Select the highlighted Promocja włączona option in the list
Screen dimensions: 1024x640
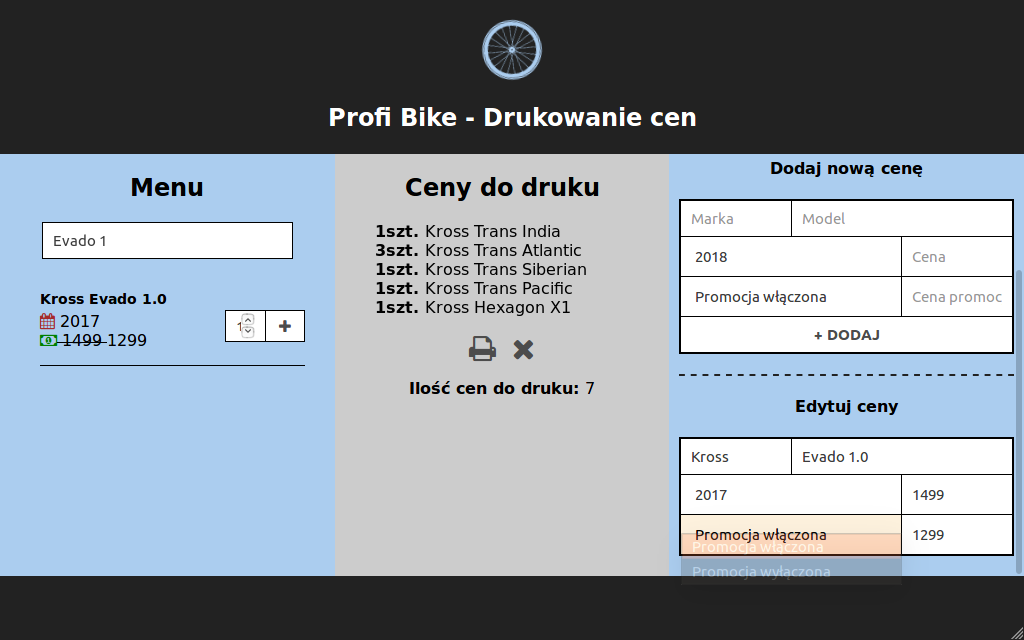[x=791, y=547]
